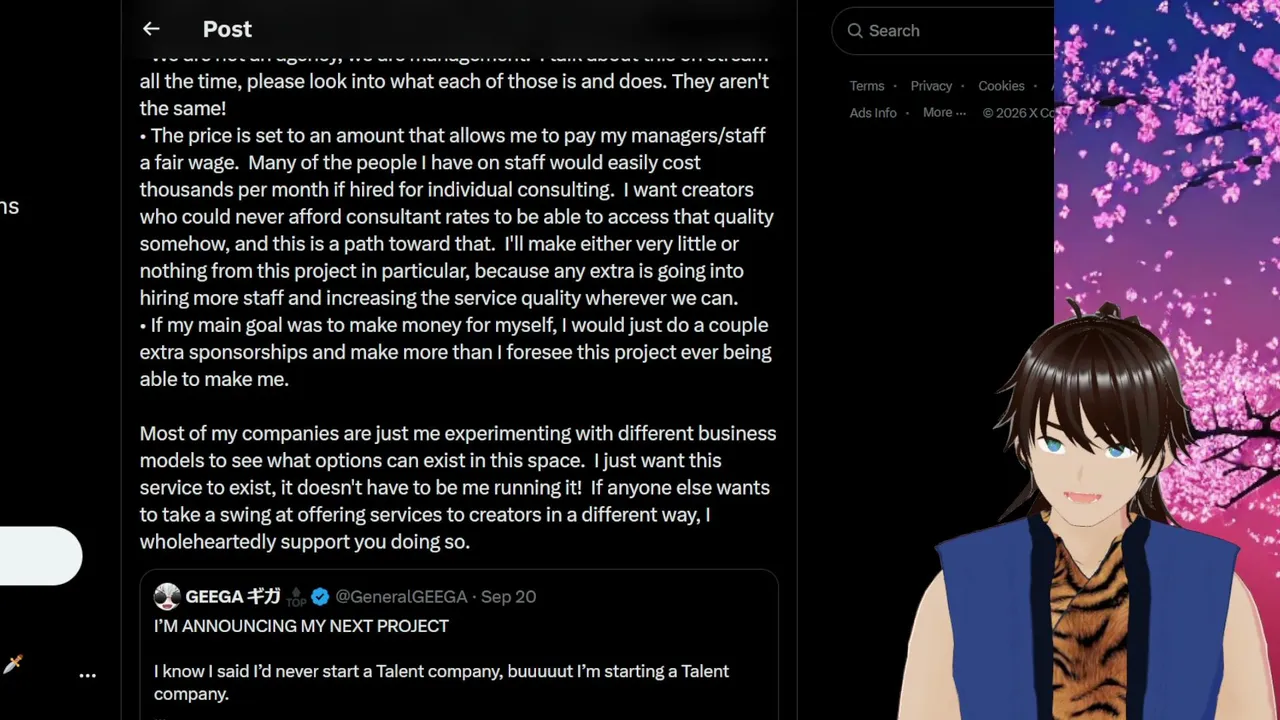Open the three-dot account menu at bottom left
The image size is (1280, 720).
click(88, 675)
